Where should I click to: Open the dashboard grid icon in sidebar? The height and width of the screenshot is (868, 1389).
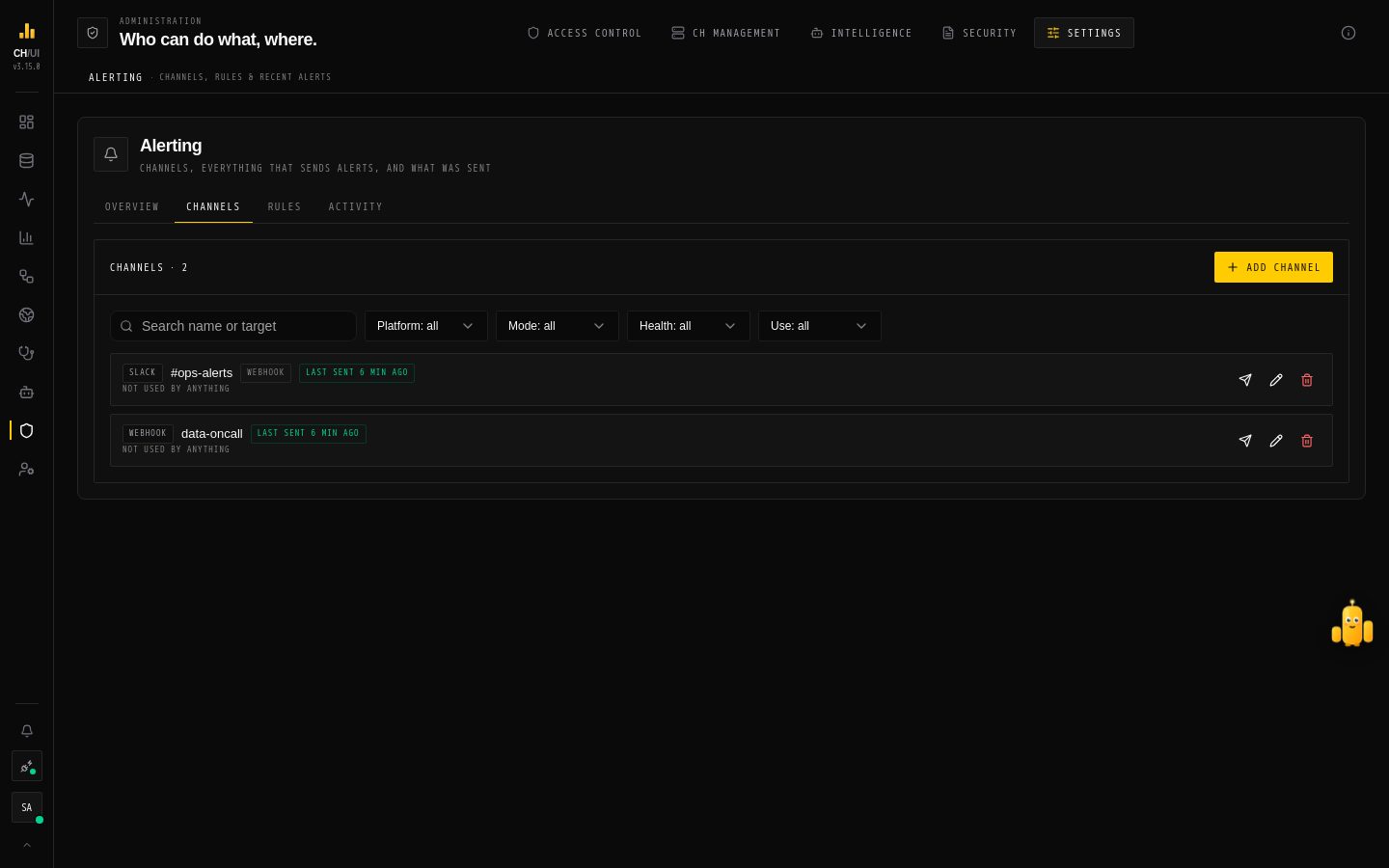(27, 122)
